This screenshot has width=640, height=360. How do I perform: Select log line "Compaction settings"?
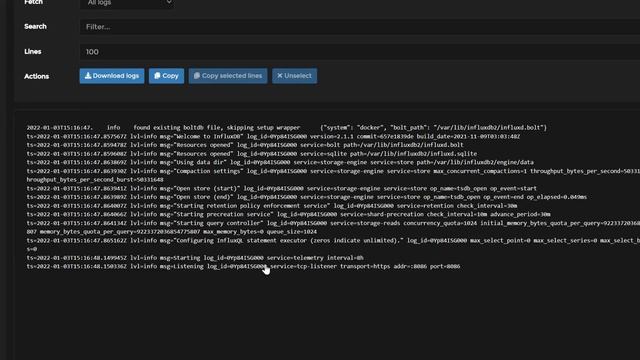pos(333,176)
